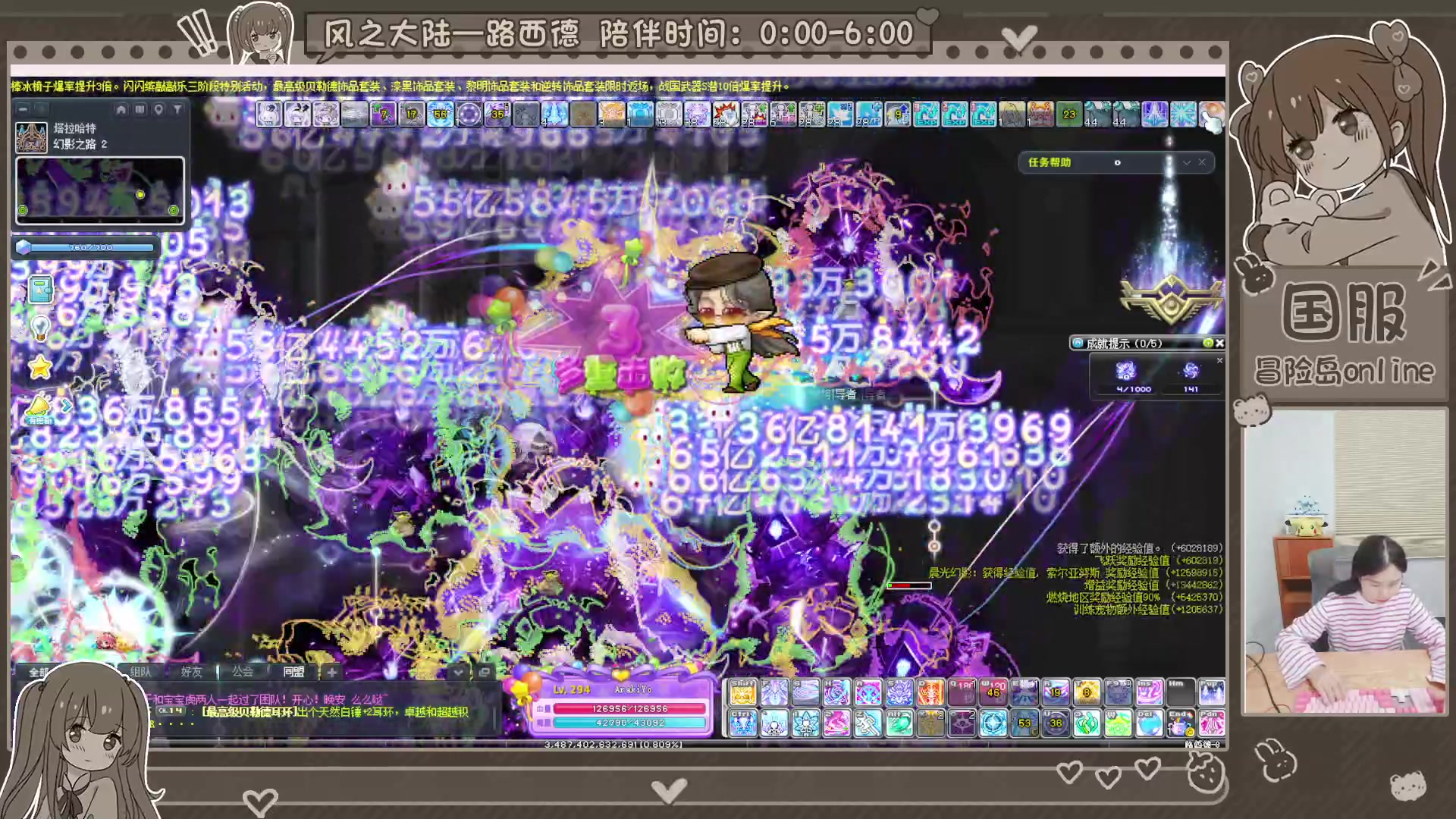Screen dimensions: 1456x819
Task: Click T skill showing cooldown 8
Action: pyautogui.click(x=1087, y=692)
